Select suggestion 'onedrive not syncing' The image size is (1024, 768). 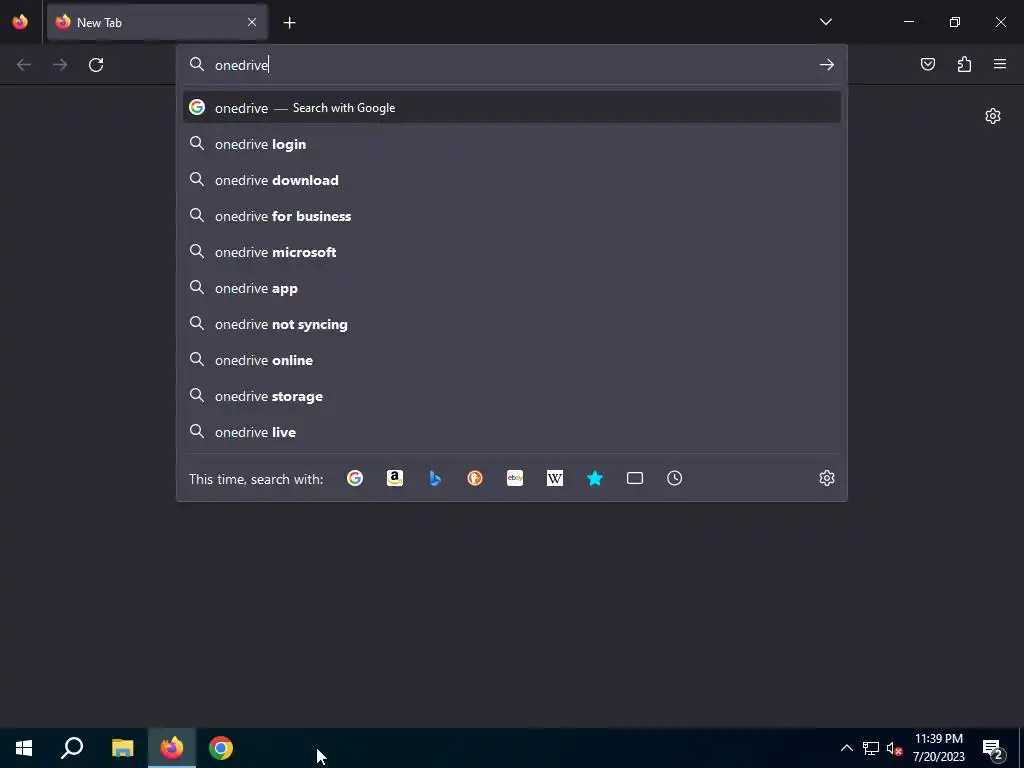[511, 324]
